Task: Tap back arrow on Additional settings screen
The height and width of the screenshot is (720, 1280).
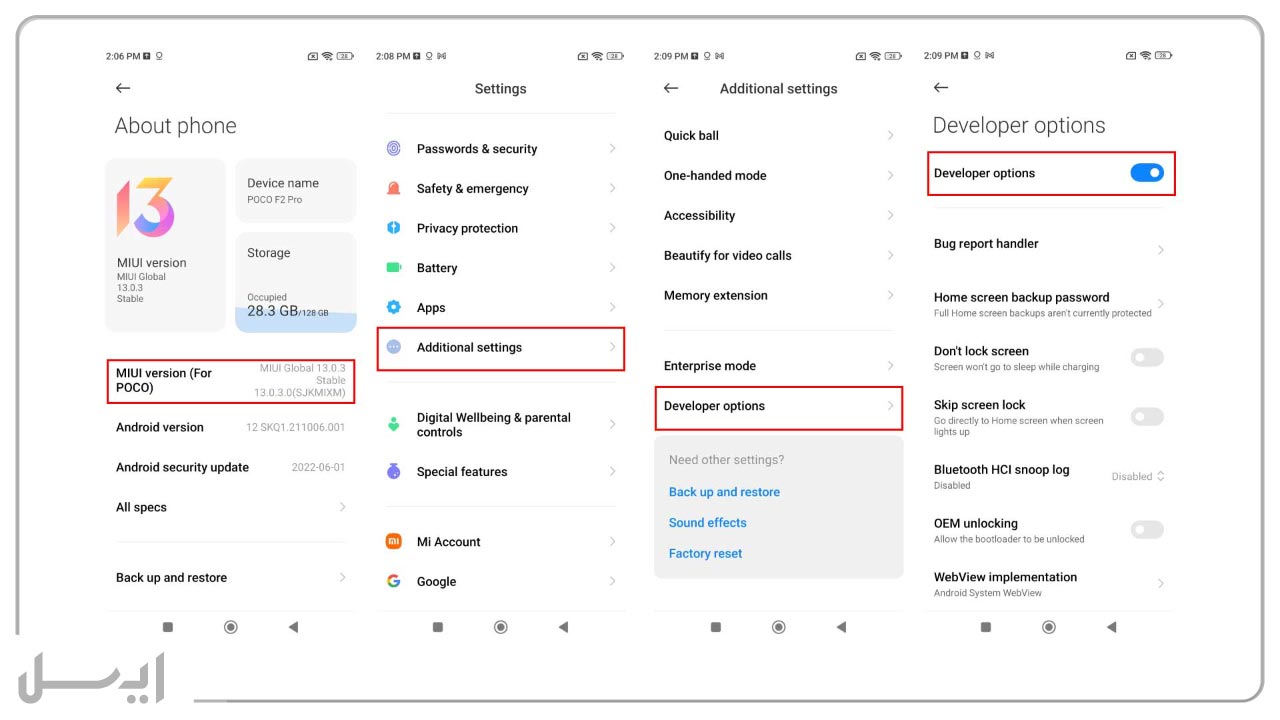Action: (x=671, y=88)
